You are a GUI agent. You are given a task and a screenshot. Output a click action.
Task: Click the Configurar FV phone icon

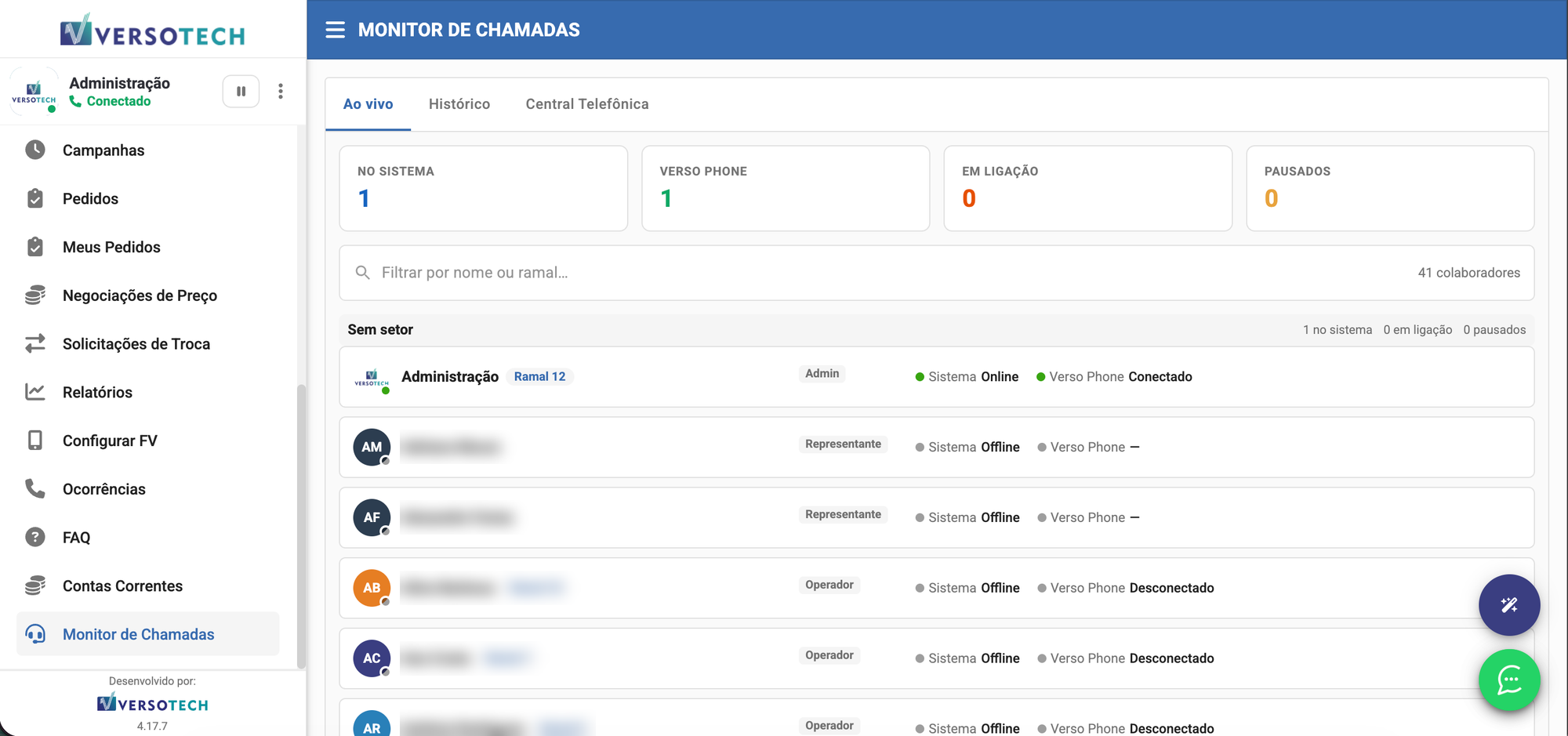tap(35, 441)
